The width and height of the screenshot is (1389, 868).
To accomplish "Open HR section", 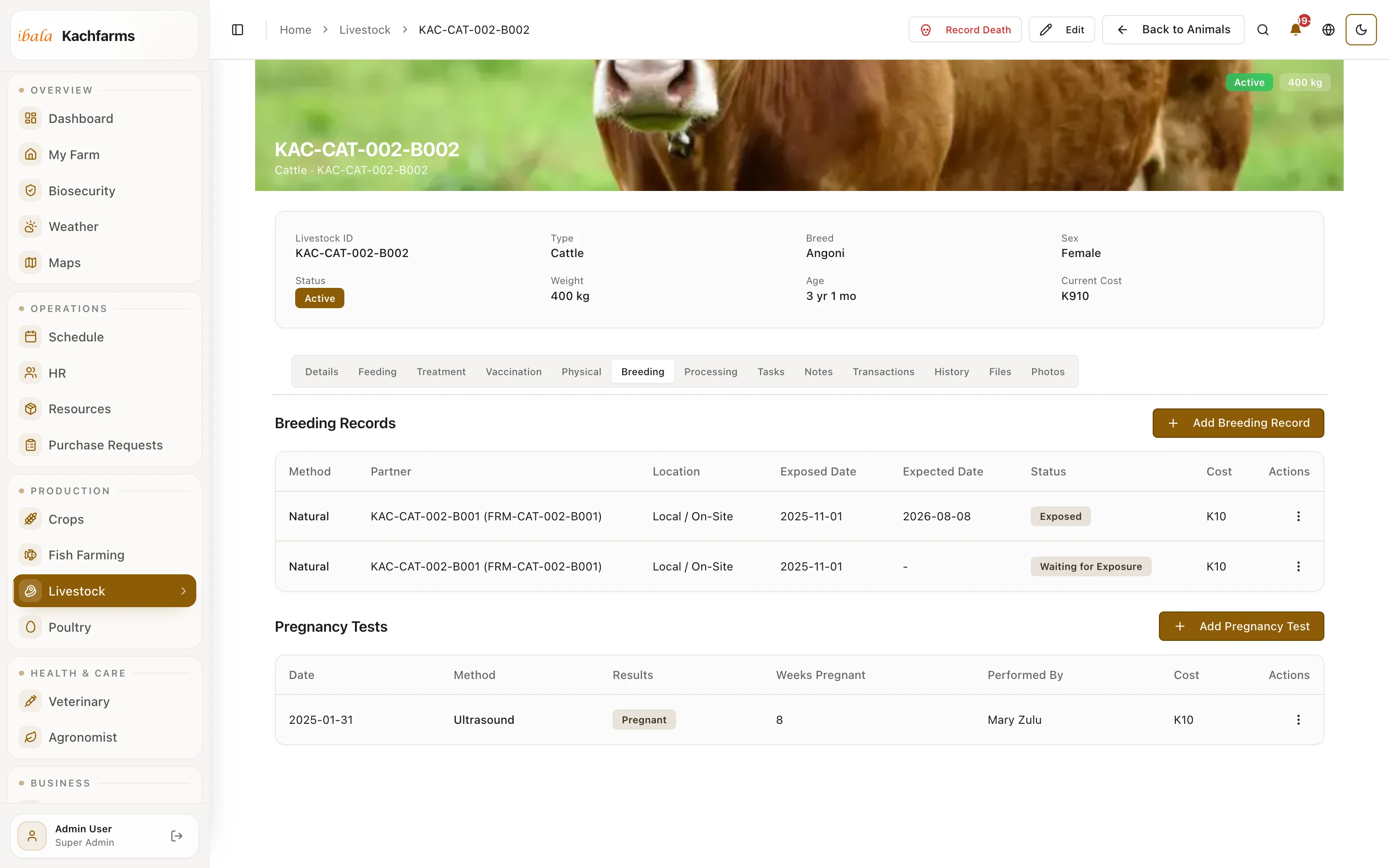I will pyautogui.click(x=105, y=373).
